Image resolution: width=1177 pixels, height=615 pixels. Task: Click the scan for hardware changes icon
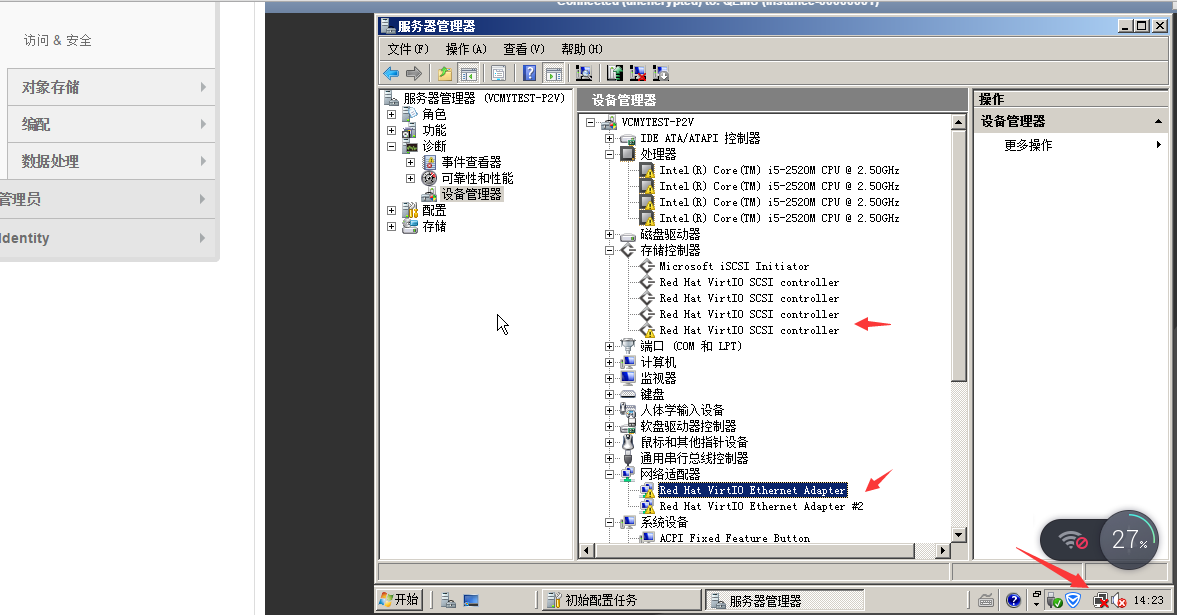[x=584, y=74]
